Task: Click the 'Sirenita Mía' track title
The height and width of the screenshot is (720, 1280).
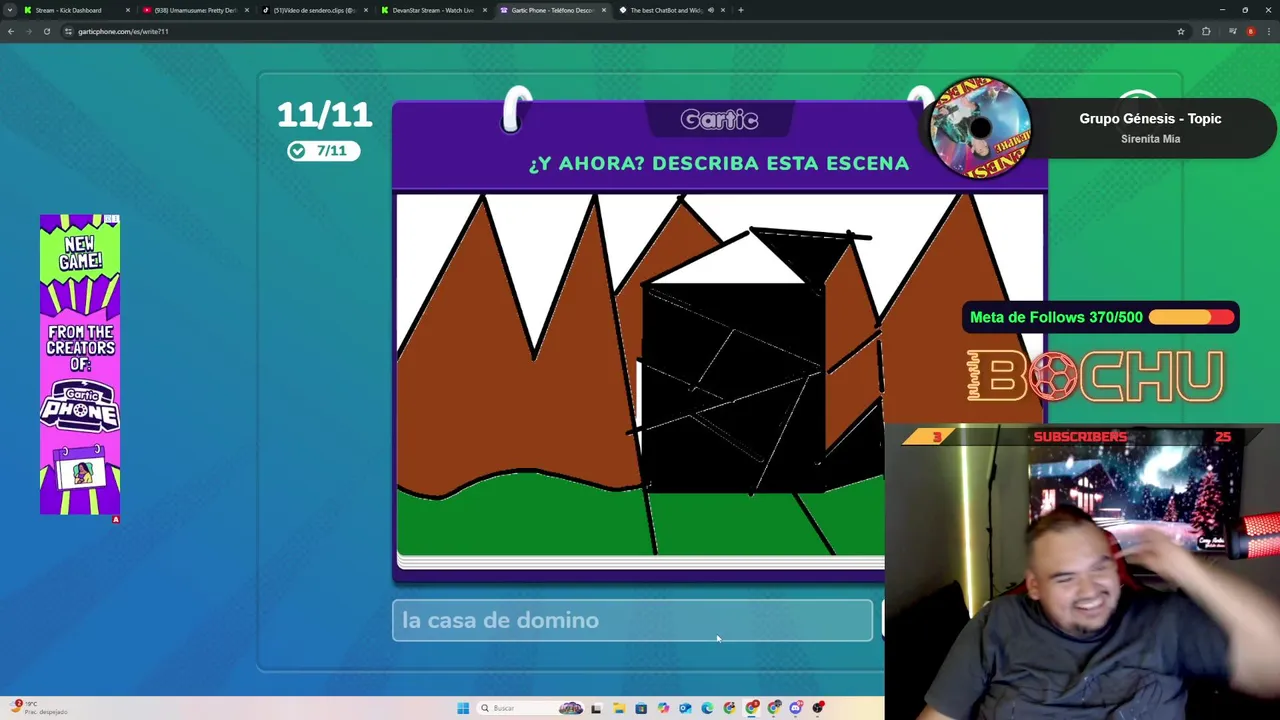Action: pyautogui.click(x=1150, y=139)
